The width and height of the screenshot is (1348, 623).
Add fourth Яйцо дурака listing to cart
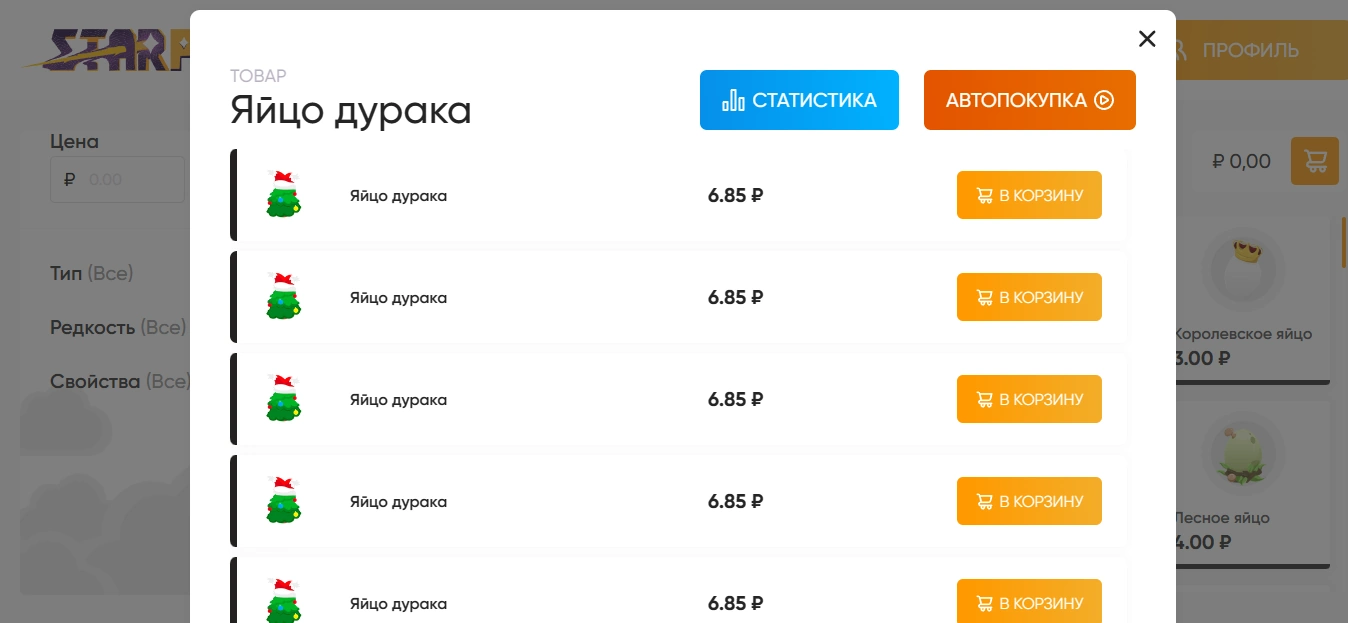1029,501
